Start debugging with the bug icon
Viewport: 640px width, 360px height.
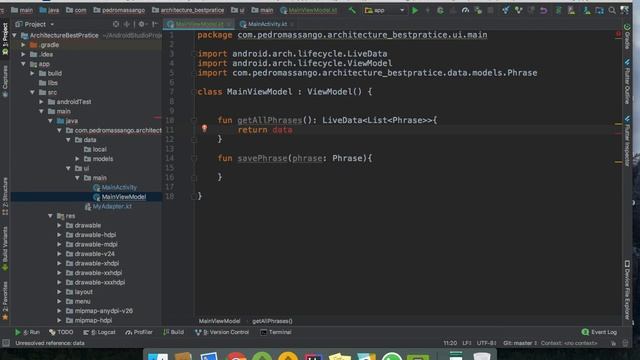pyautogui.click(x=440, y=10)
